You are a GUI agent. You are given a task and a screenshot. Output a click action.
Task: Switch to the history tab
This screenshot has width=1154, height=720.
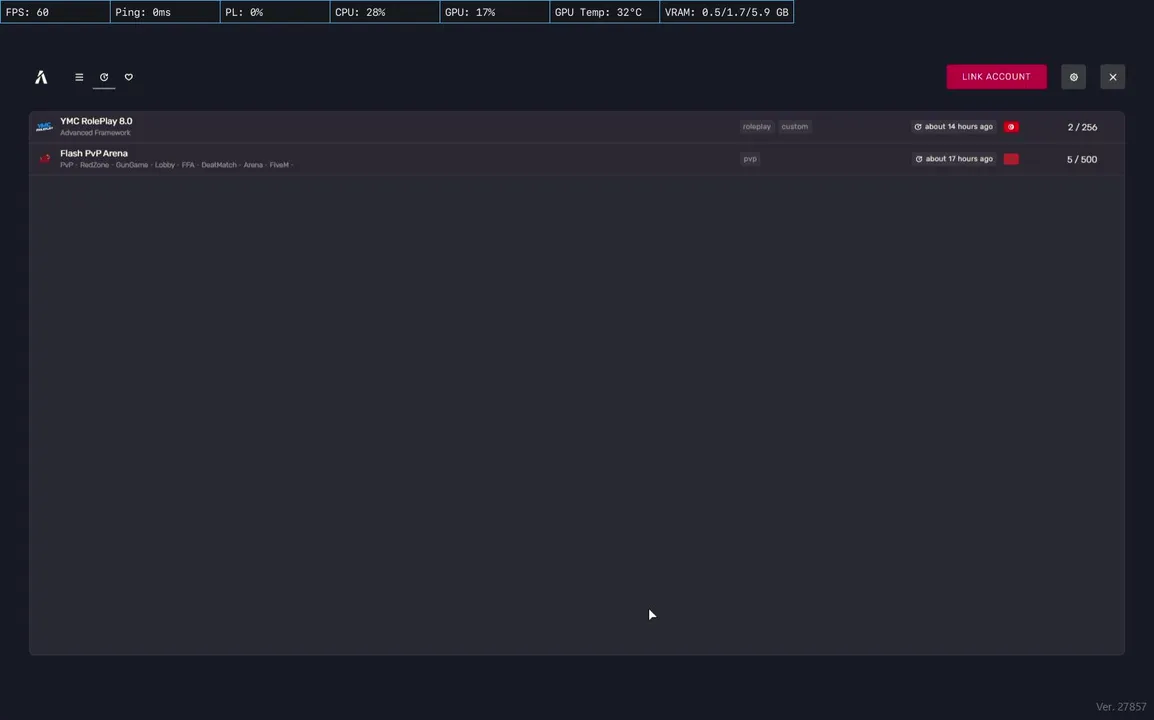point(104,77)
